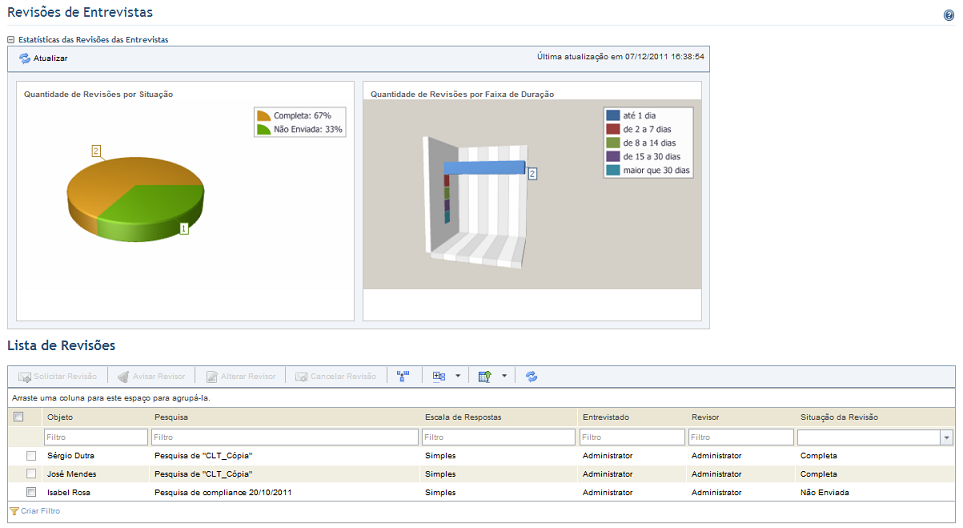Click the Solicitar Revisão toolbar button
Viewport: 963px width, 528px height.
coord(58,376)
